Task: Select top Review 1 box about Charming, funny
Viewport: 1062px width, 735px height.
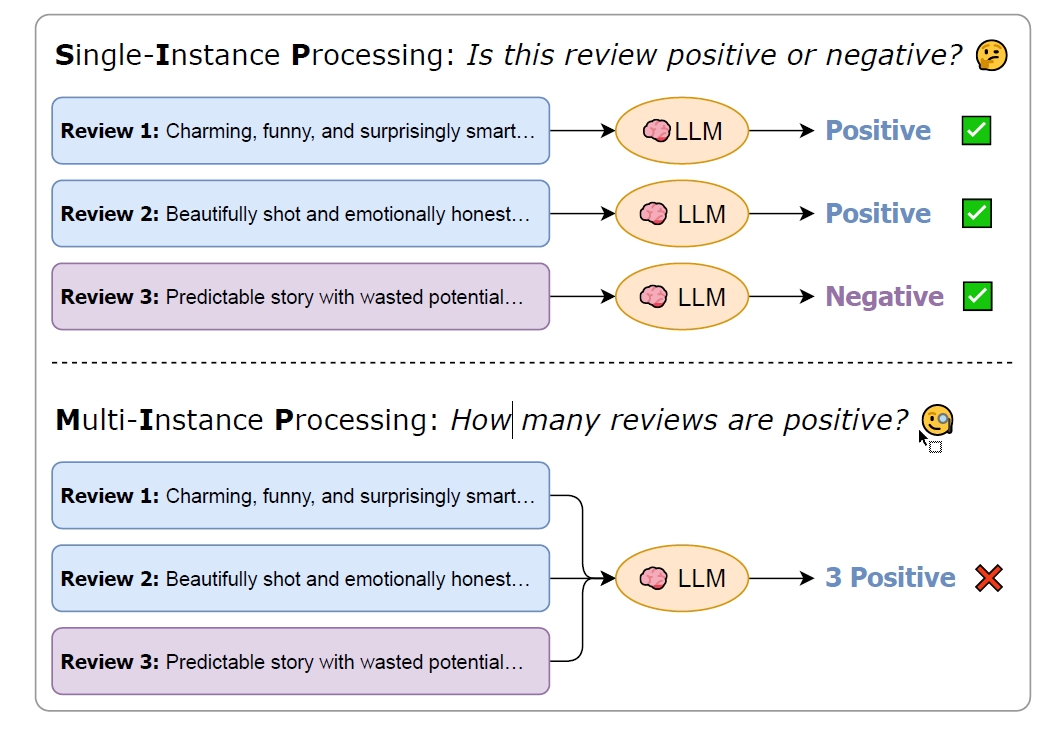Action: 301,131
